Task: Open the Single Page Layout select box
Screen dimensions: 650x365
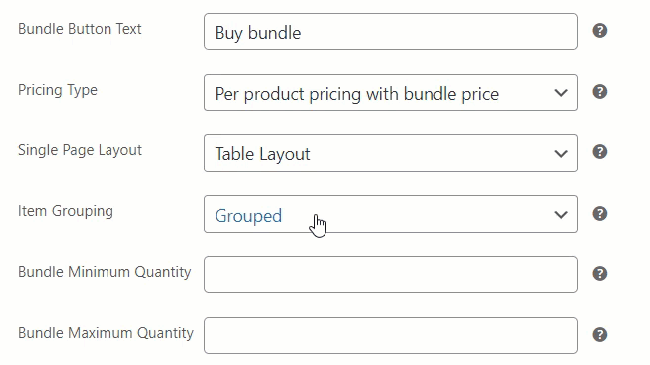Action: click(x=390, y=153)
